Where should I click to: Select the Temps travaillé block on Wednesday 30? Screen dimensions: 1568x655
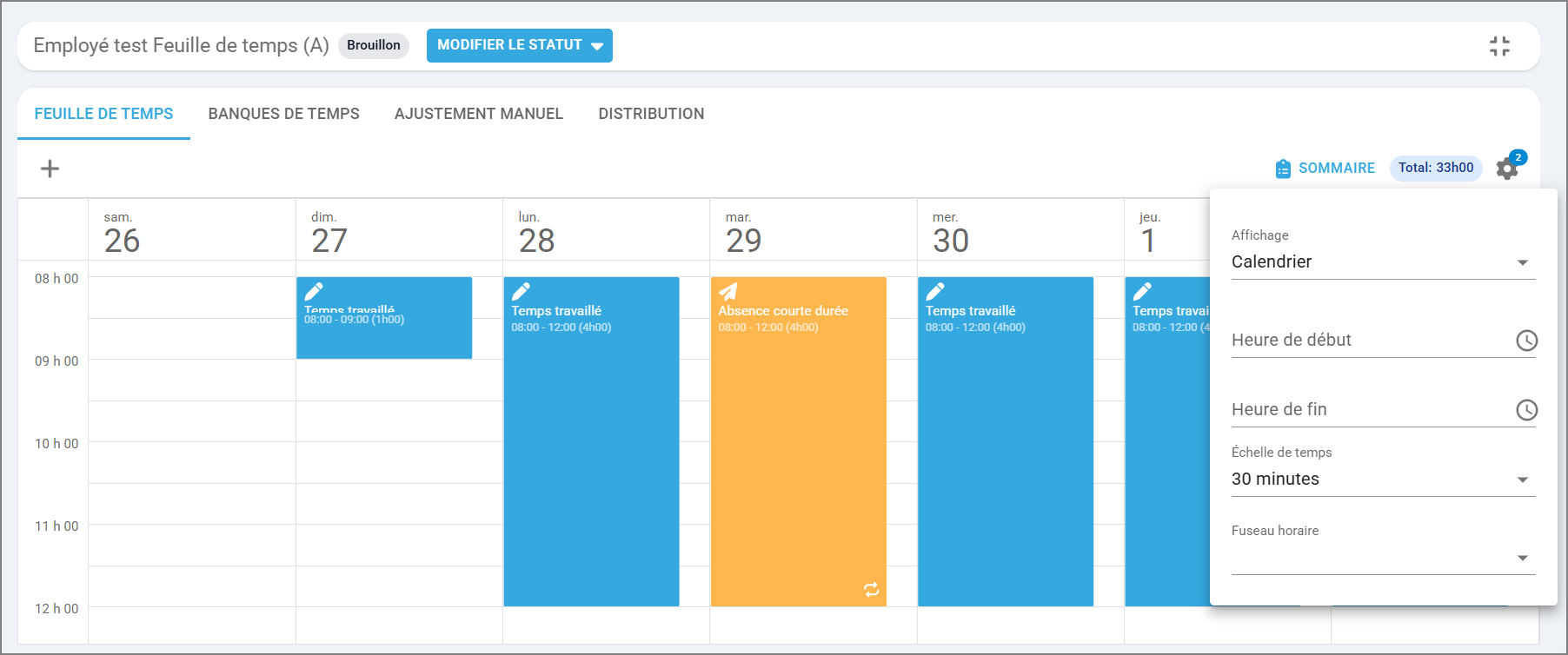[1006, 441]
